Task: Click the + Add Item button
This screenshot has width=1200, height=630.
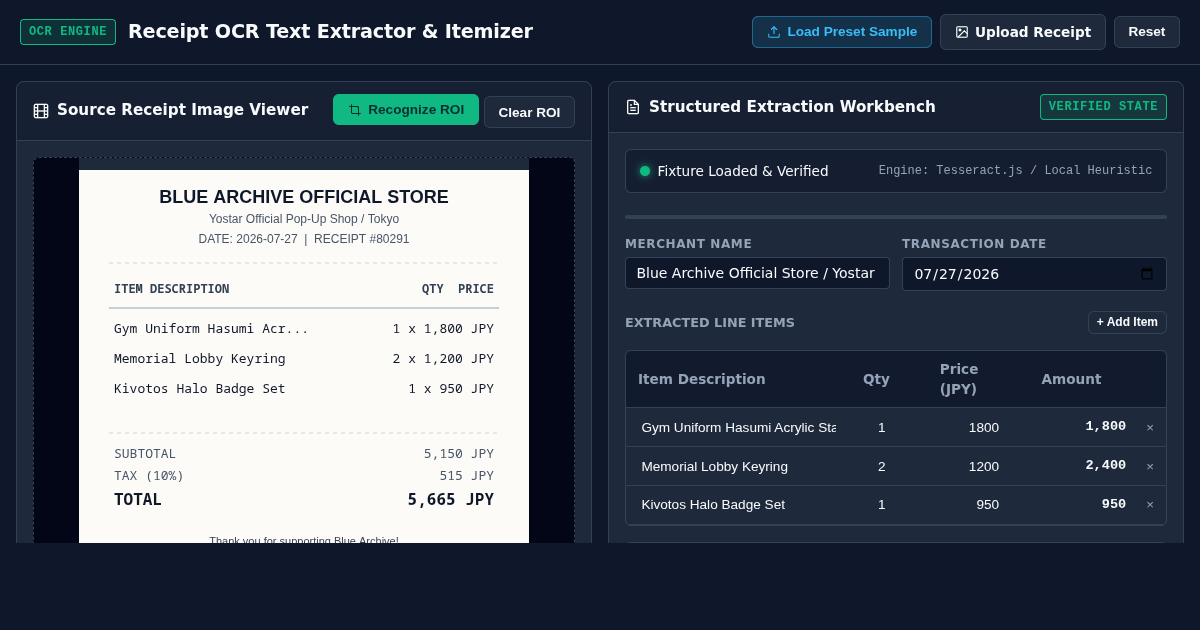Action: [x=1127, y=322]
